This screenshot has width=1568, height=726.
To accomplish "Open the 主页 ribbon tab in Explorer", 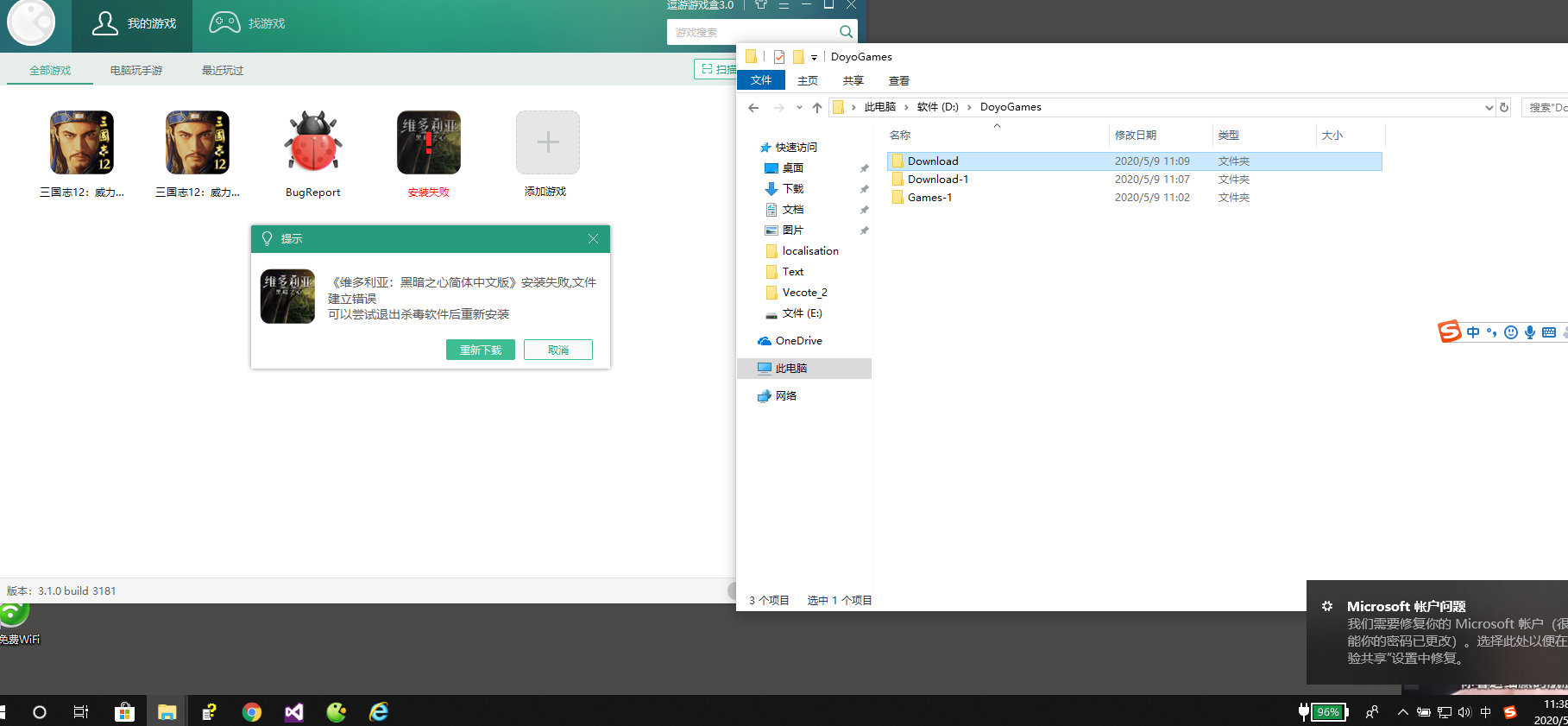I will [x=808, y=80].
